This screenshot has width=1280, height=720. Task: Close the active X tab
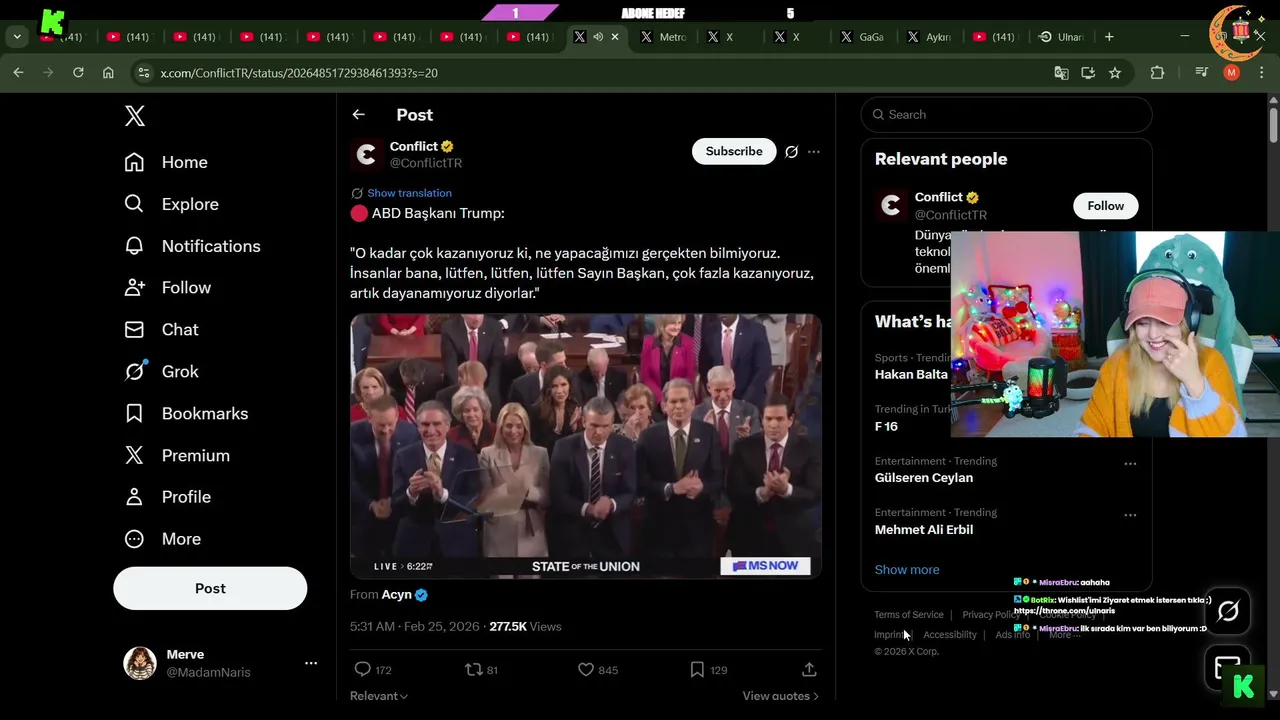[x=615, y=37]
